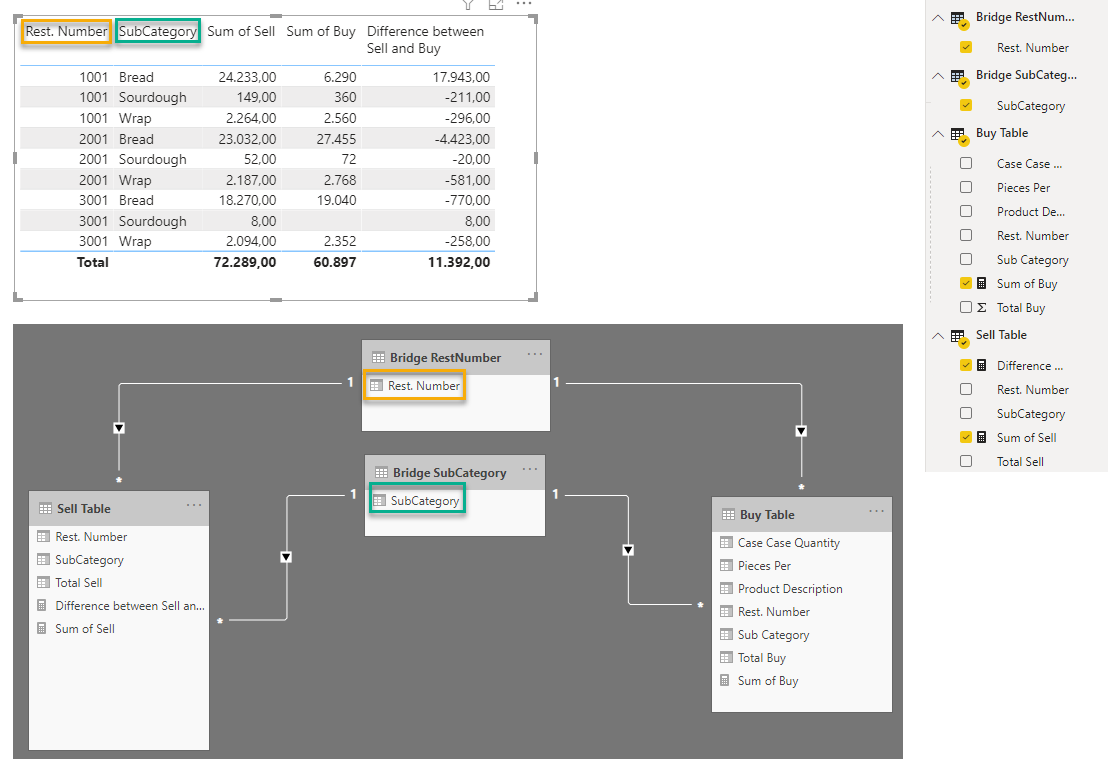Click the table icon in Sell Table card header
The height and width of the screenshot is (759, 1108).
(45, 509)
